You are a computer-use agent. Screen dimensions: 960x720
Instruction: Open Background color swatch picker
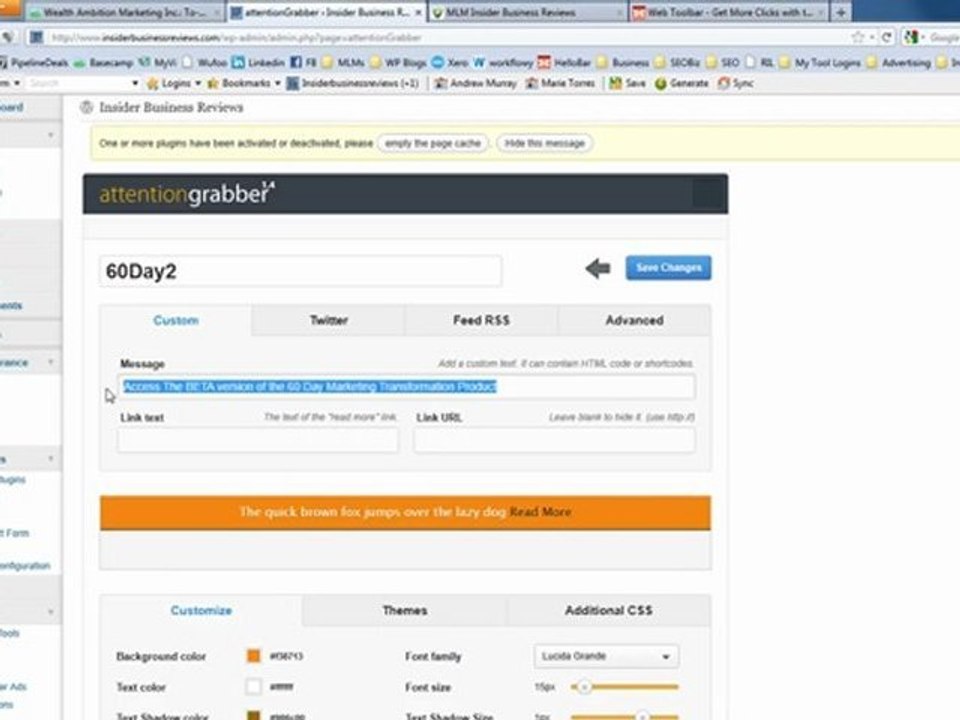[253, 656]
